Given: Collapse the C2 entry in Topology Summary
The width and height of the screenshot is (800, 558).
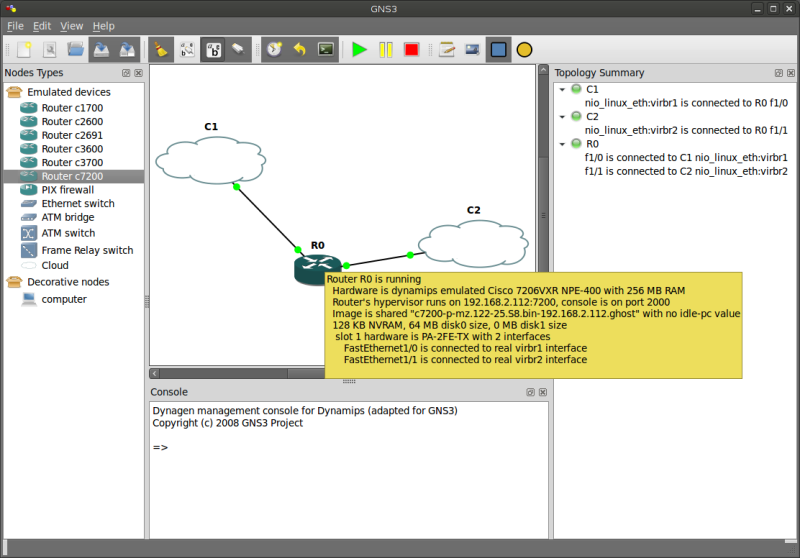Looking at the screenshot, I should [x=562, y=116].
